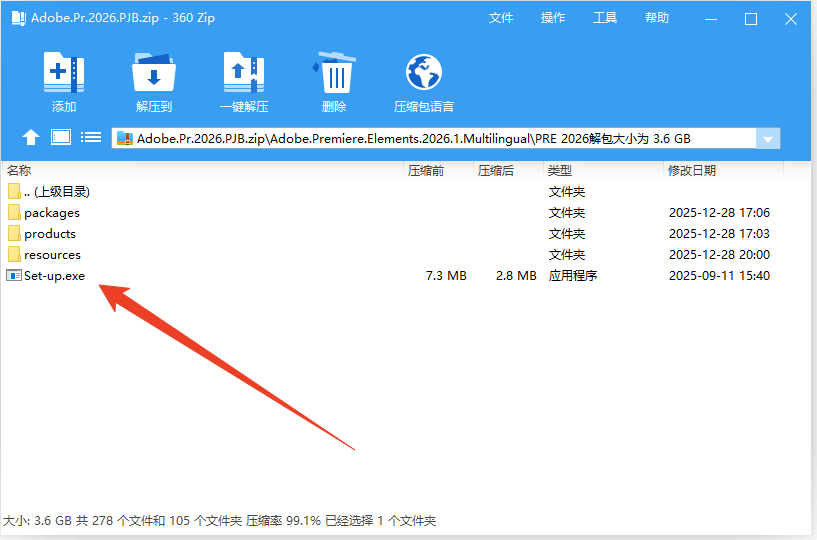Maximize the 360 Zip window
Image resolution: width=817 pixels, height=540 pixels.
[751, 19]
